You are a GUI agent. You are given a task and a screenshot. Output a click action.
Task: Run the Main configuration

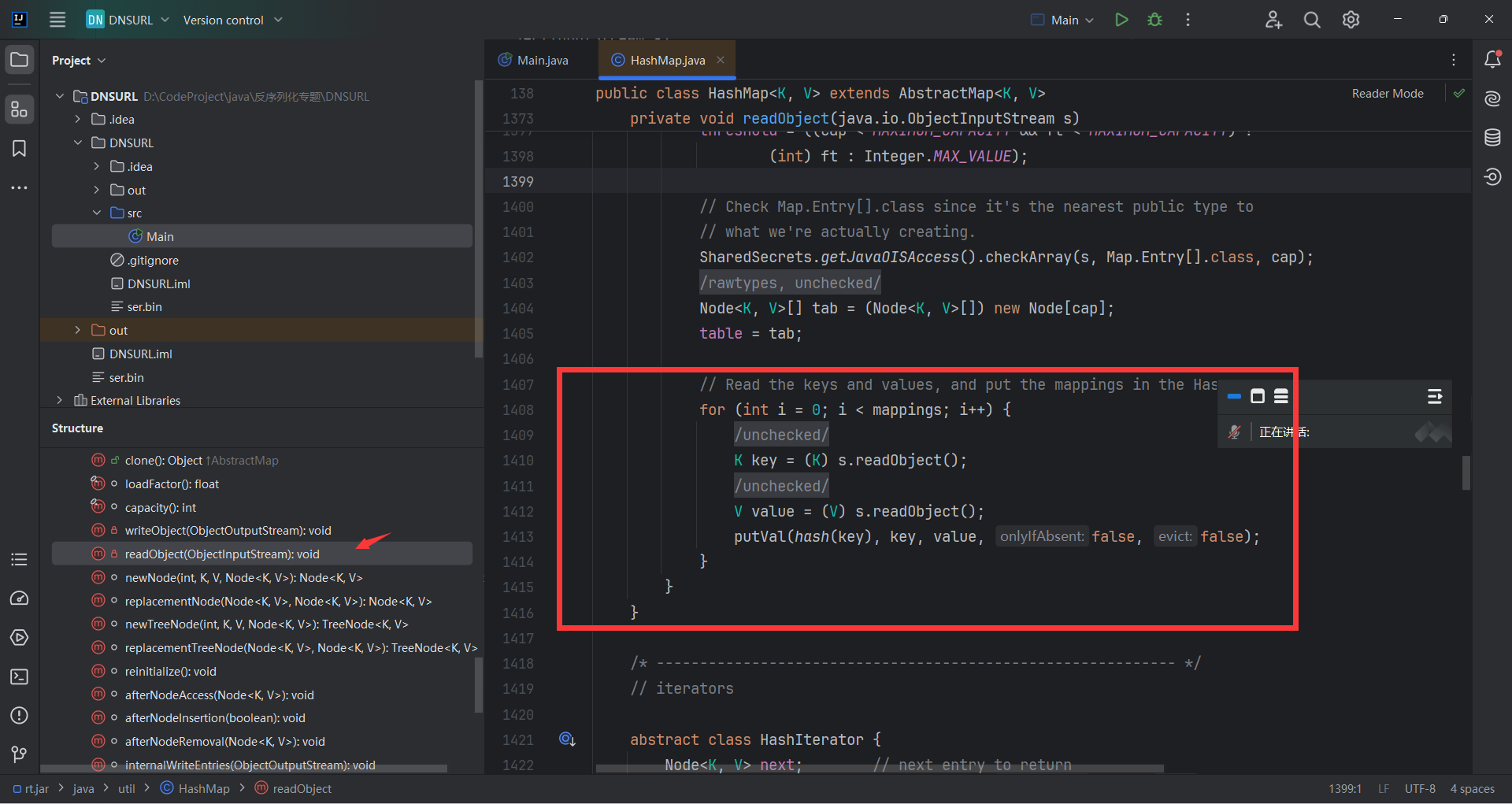point(1121,20)
